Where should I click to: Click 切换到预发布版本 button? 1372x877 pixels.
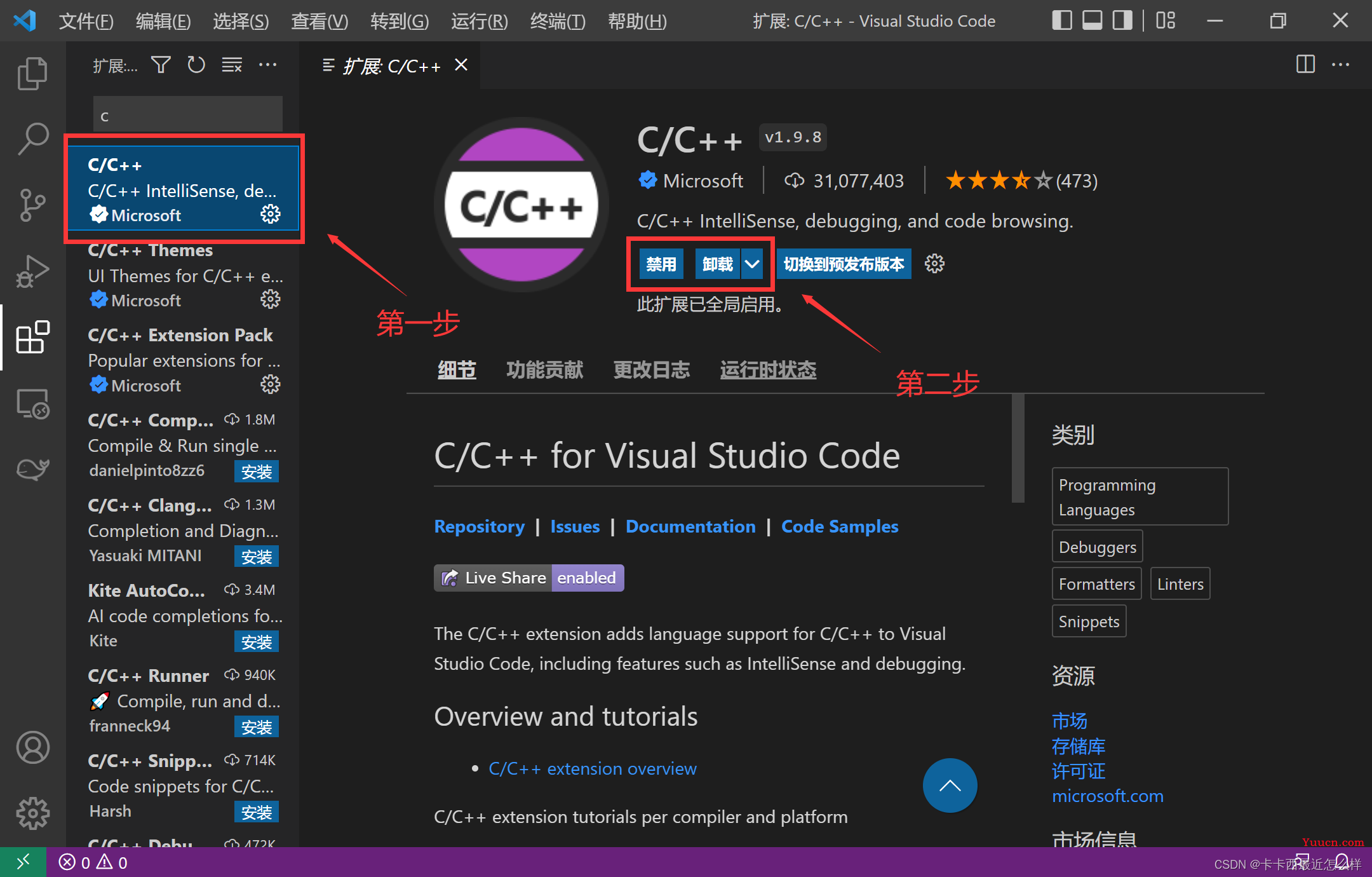[844, 264]
